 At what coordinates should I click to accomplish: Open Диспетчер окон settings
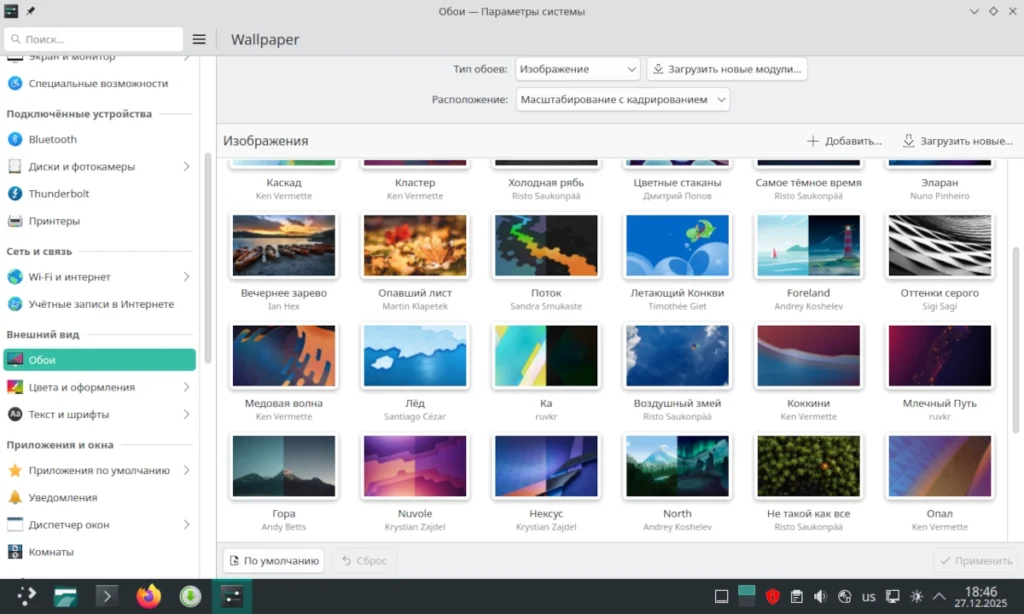(x=99, y=525)
